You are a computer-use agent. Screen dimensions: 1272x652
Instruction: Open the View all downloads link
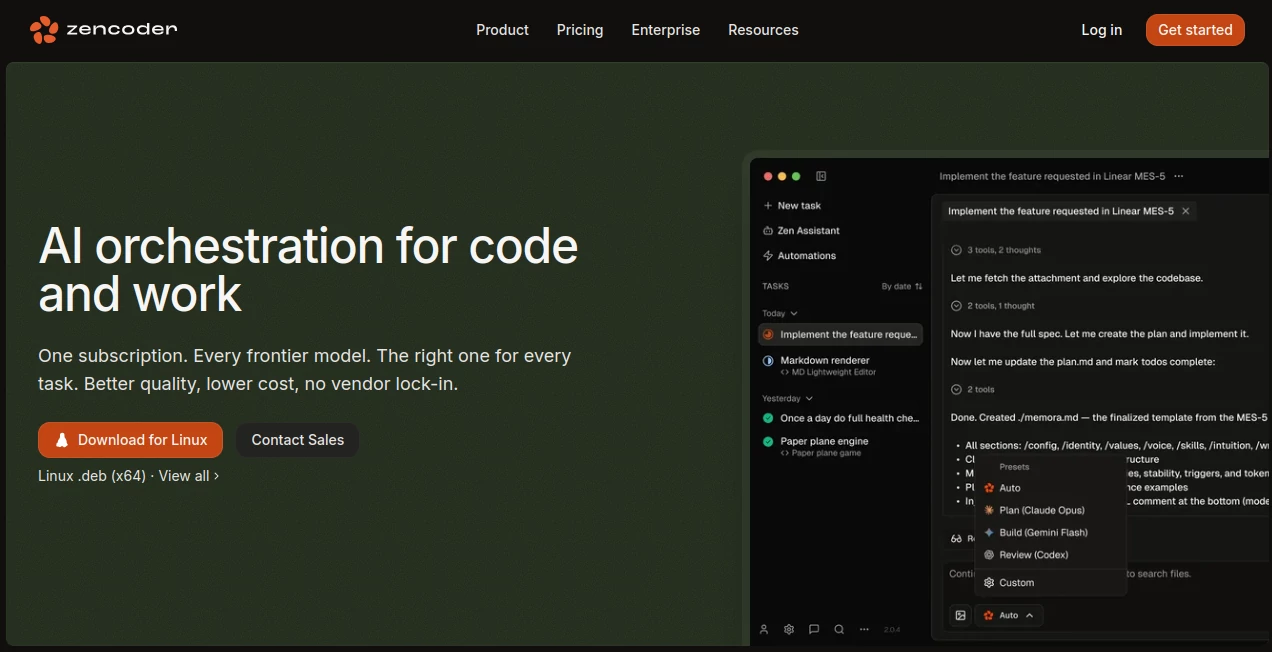pyautogui.click(x=188, y=476)
